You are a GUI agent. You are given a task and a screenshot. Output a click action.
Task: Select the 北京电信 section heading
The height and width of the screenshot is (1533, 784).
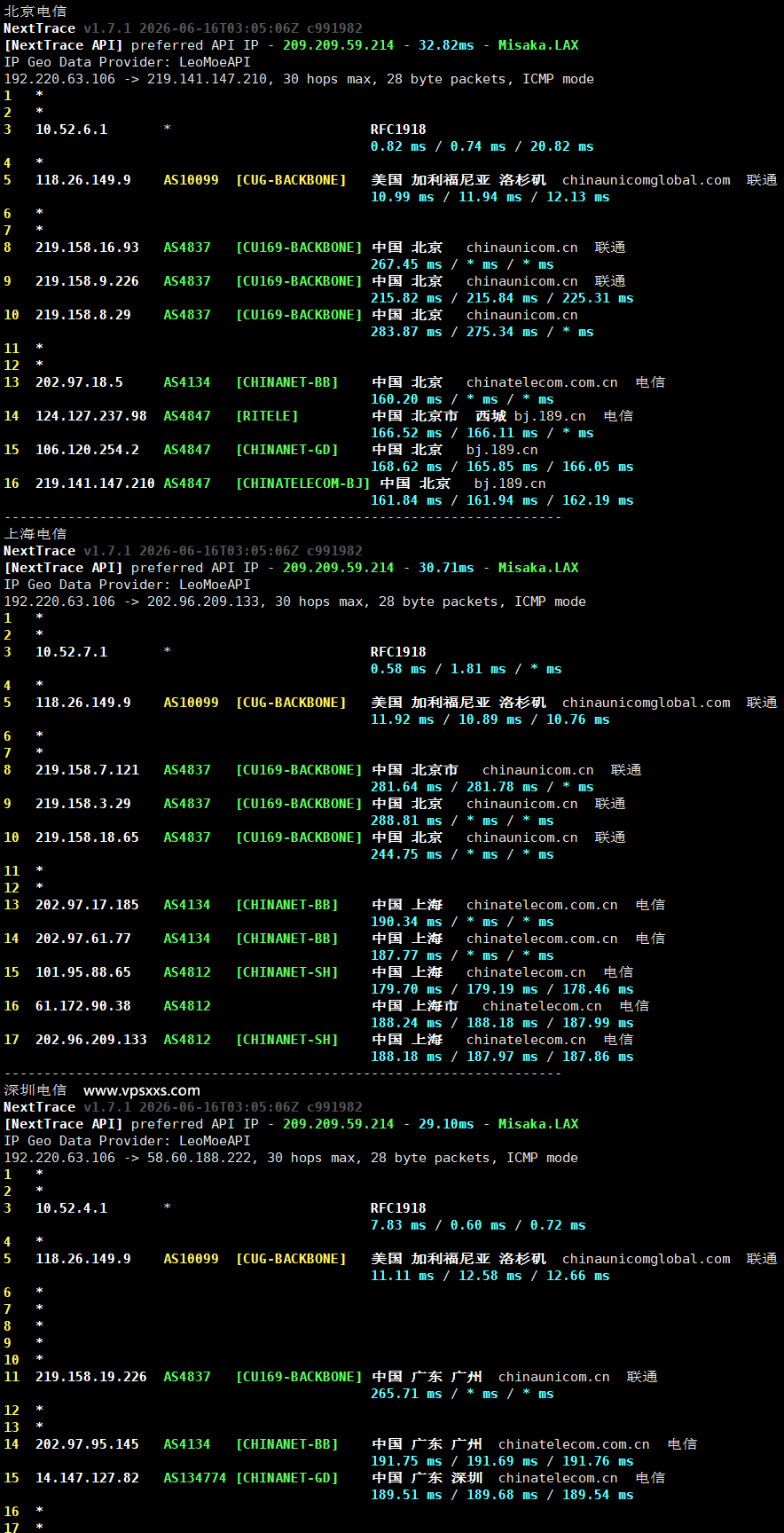(x=35, y=12)
